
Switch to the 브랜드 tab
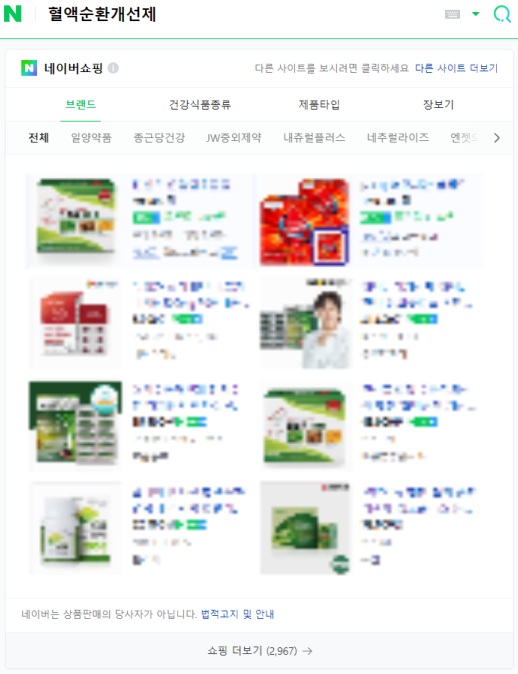tap(80, 104)
